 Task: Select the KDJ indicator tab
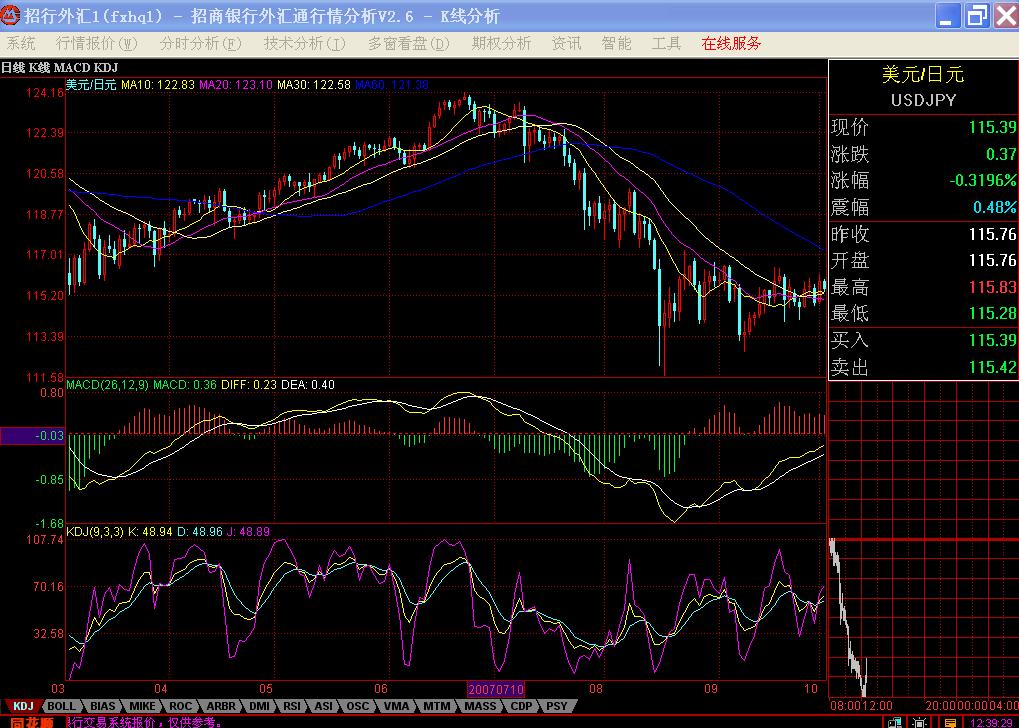[23, 706]
